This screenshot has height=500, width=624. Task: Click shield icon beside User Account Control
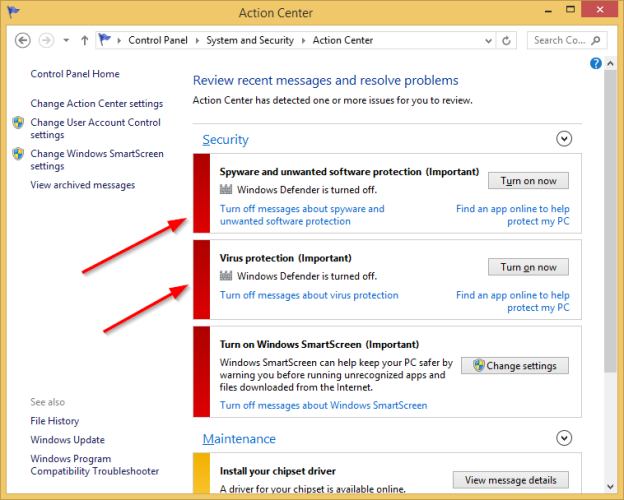pyautogui.click(x=18, y=123)
